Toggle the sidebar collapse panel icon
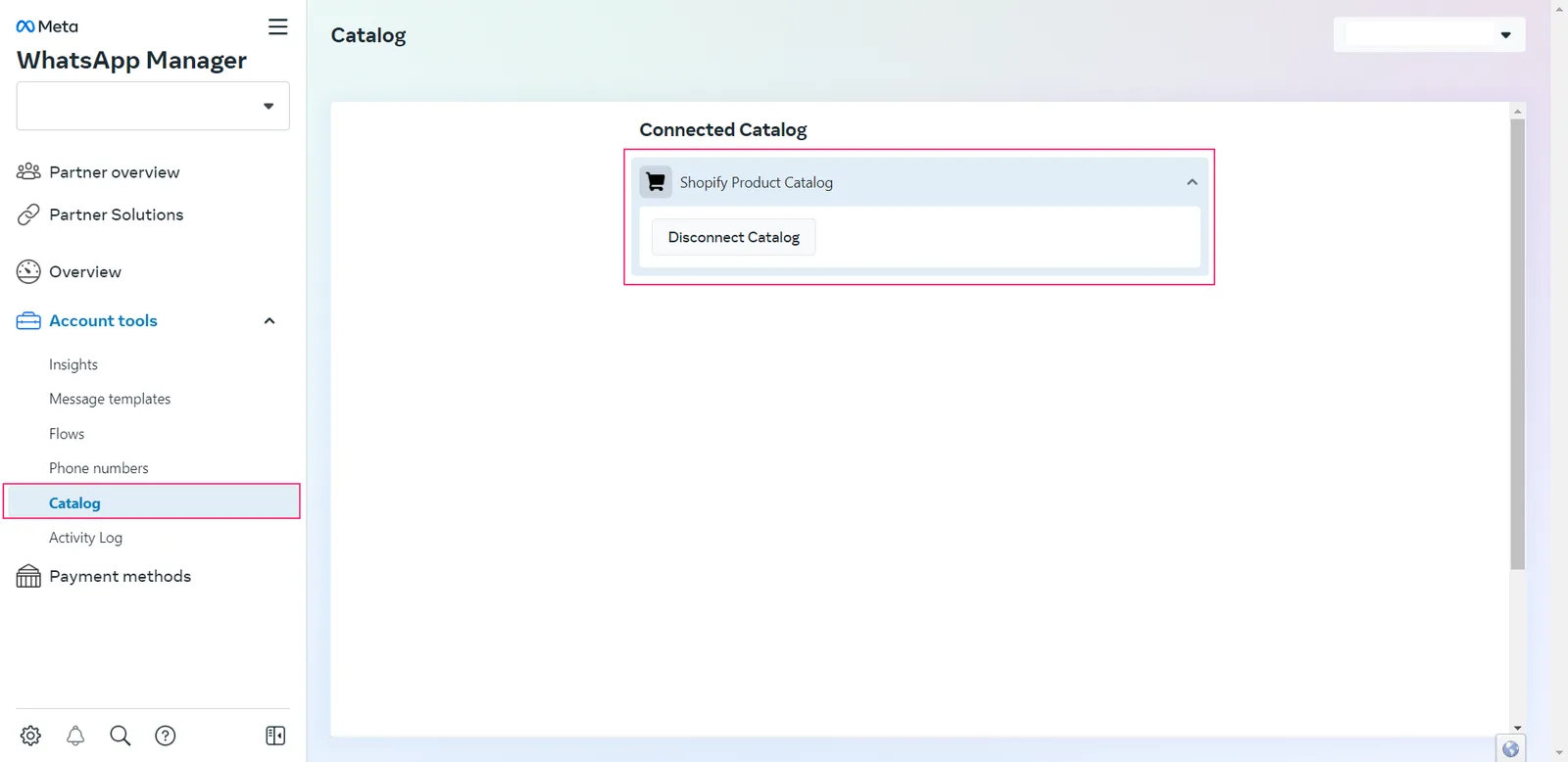The width and height of the screenshot is (1568, 762). coord(275,736)
